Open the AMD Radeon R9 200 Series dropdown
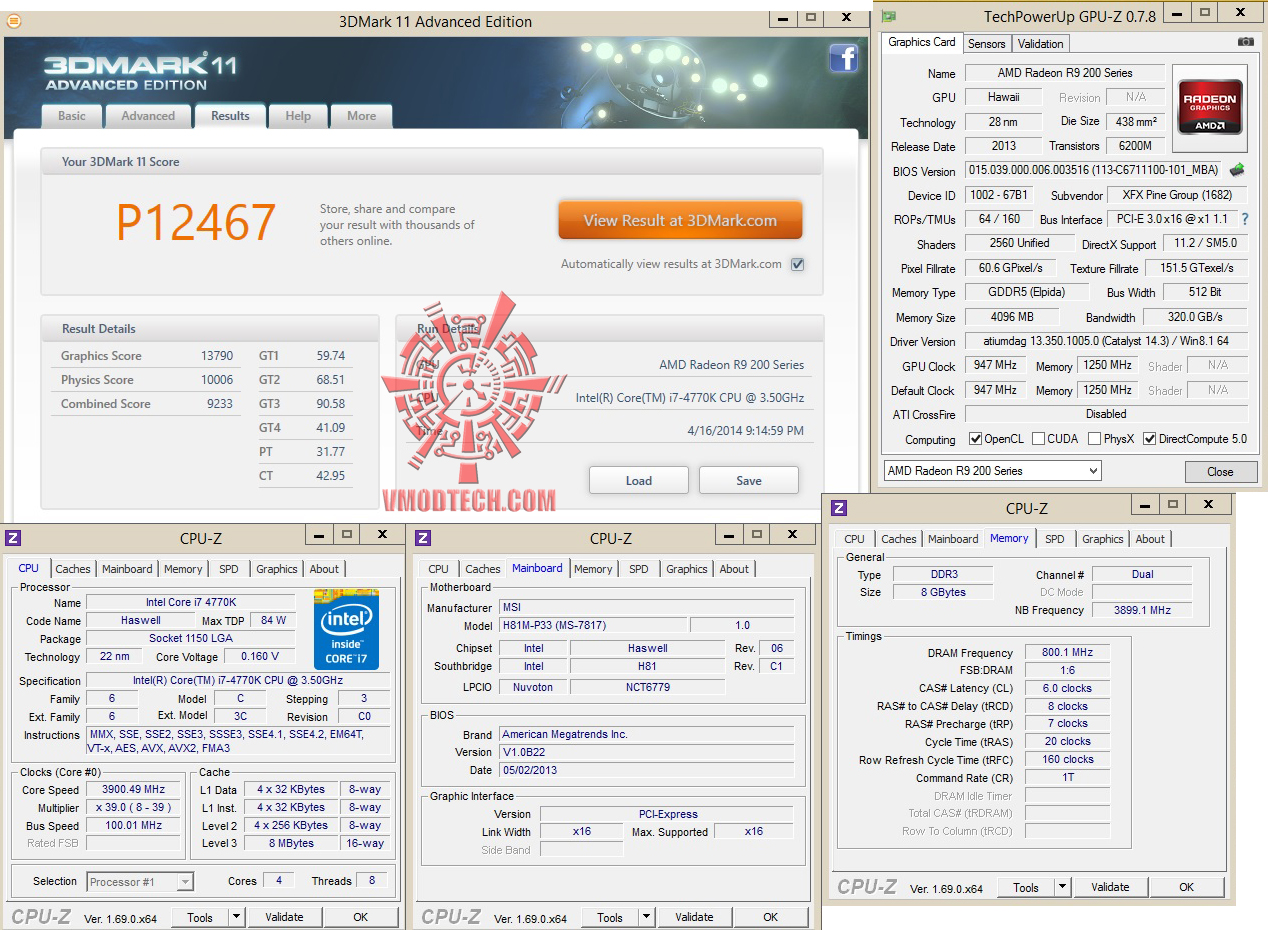 [993, 470]
